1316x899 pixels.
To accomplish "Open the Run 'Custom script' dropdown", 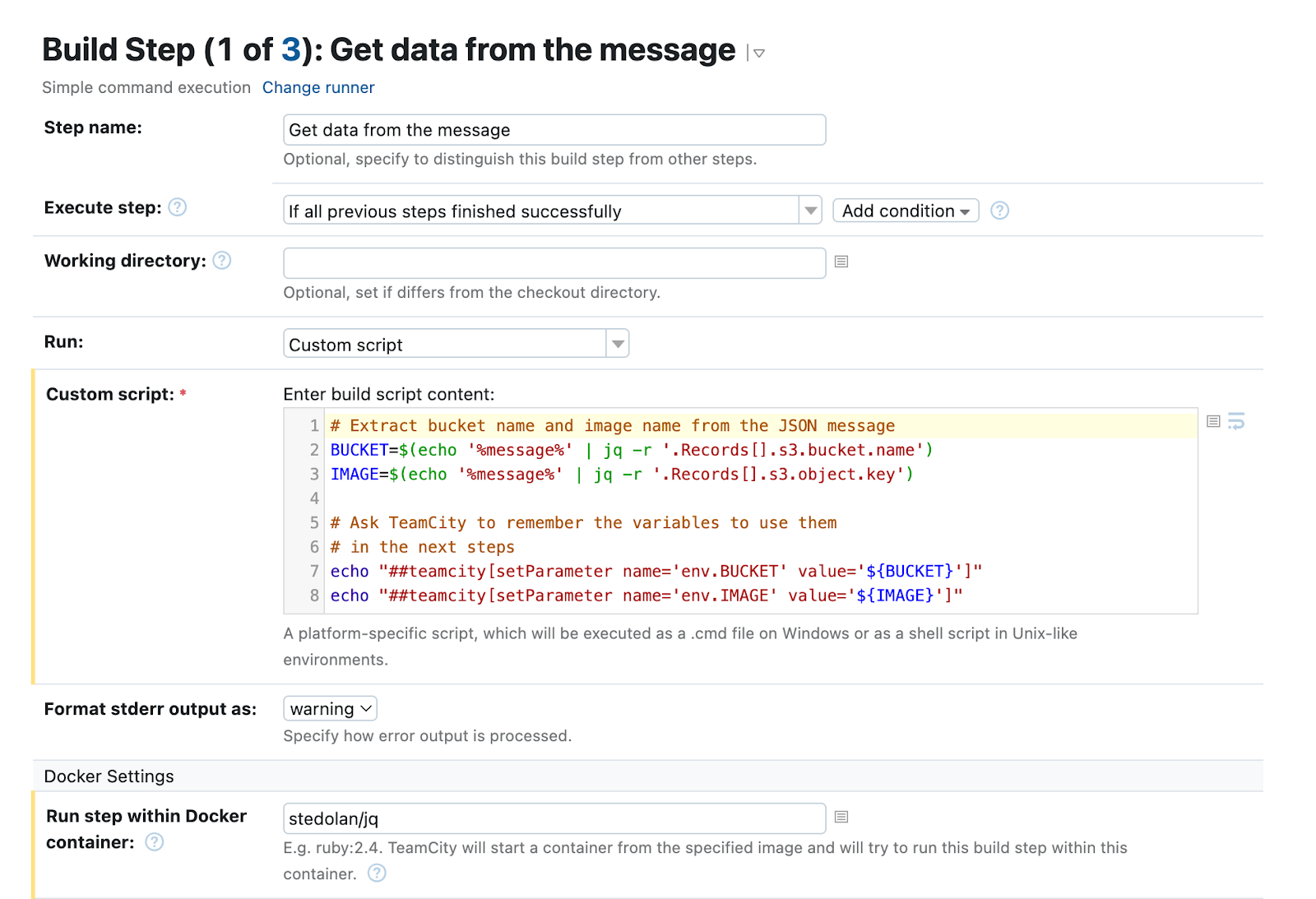I will [618, 344].
